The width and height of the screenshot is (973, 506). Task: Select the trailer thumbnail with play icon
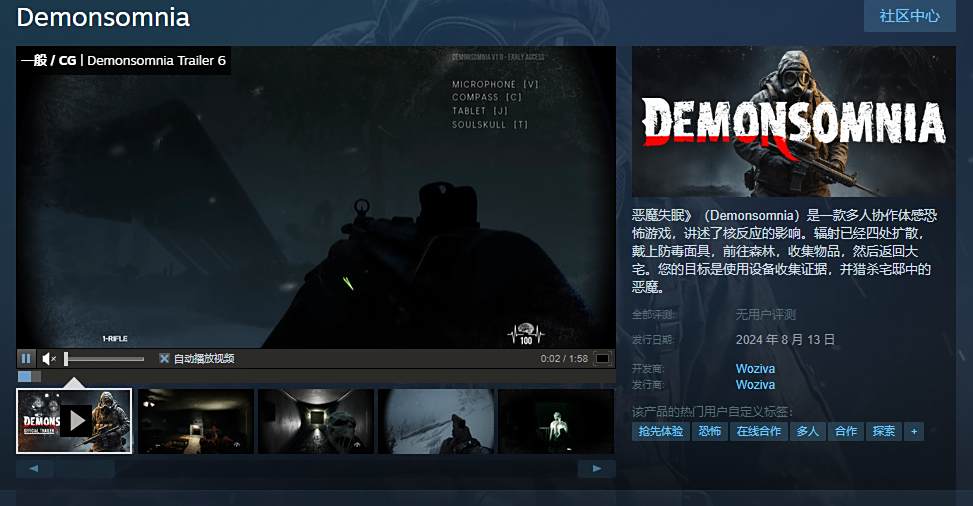(x=74, y=421)
